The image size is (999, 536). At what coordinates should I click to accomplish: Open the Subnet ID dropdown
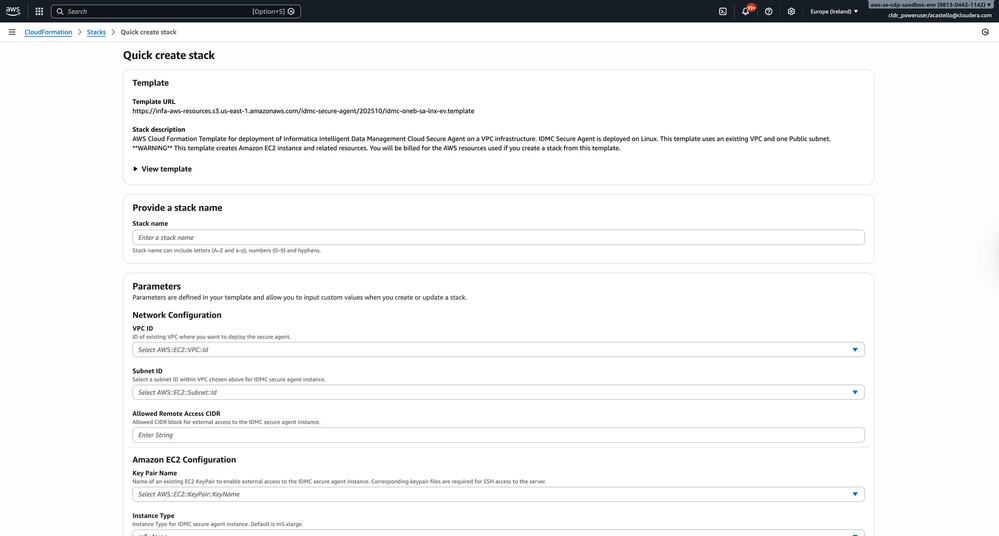498,393
